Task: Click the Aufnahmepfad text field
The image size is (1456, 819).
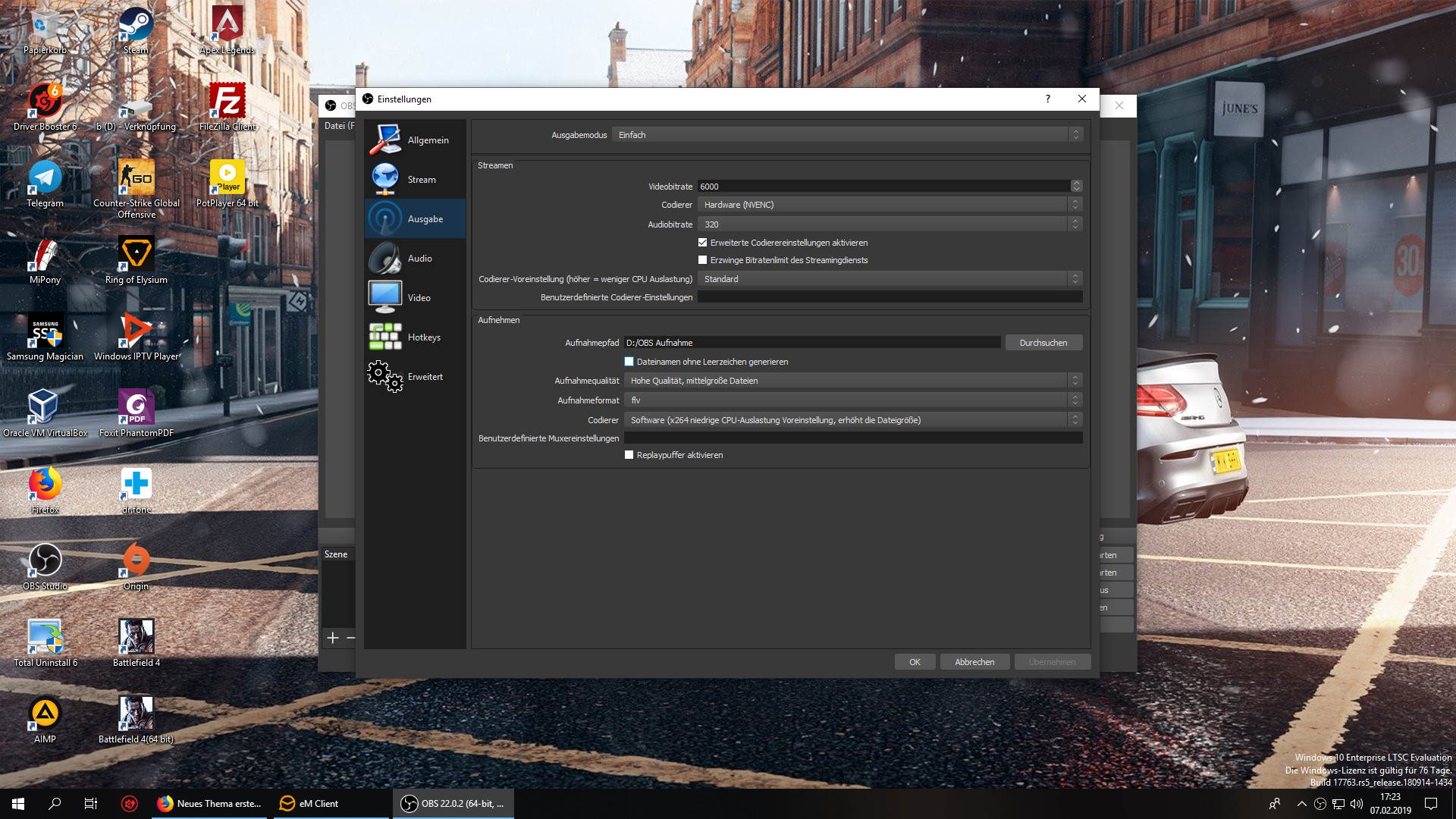Action: point(811,343)
